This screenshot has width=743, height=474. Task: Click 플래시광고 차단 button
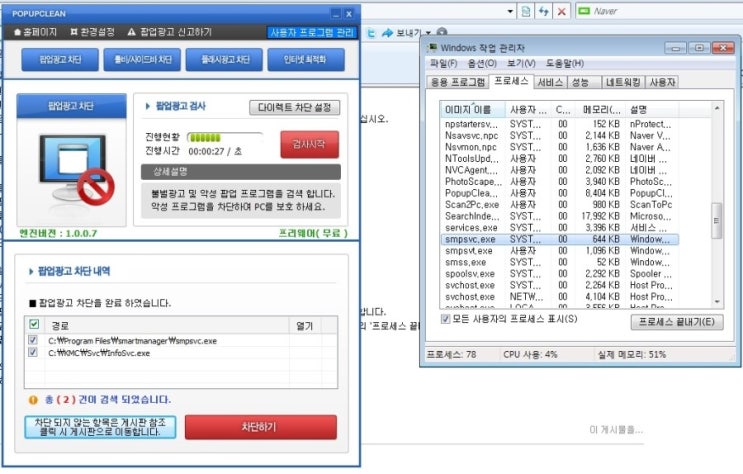[x=224, y=60]
